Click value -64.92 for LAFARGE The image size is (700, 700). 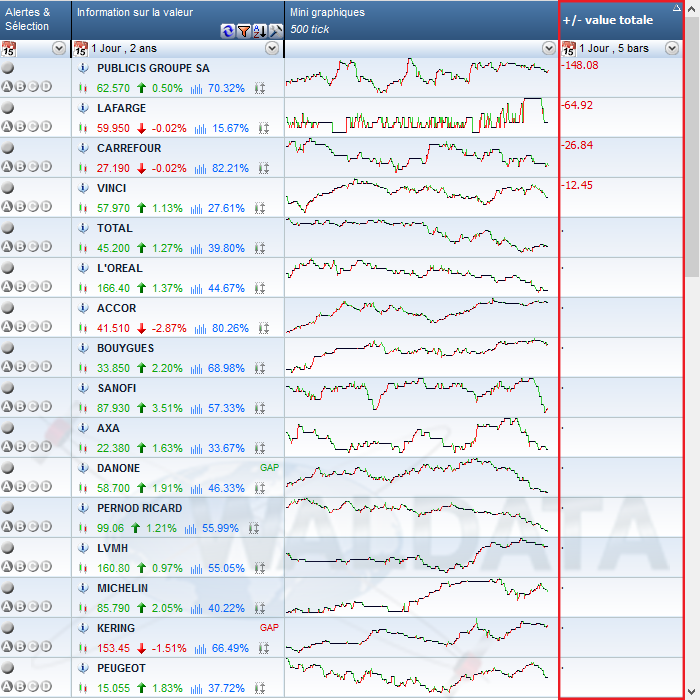point(577,105)
